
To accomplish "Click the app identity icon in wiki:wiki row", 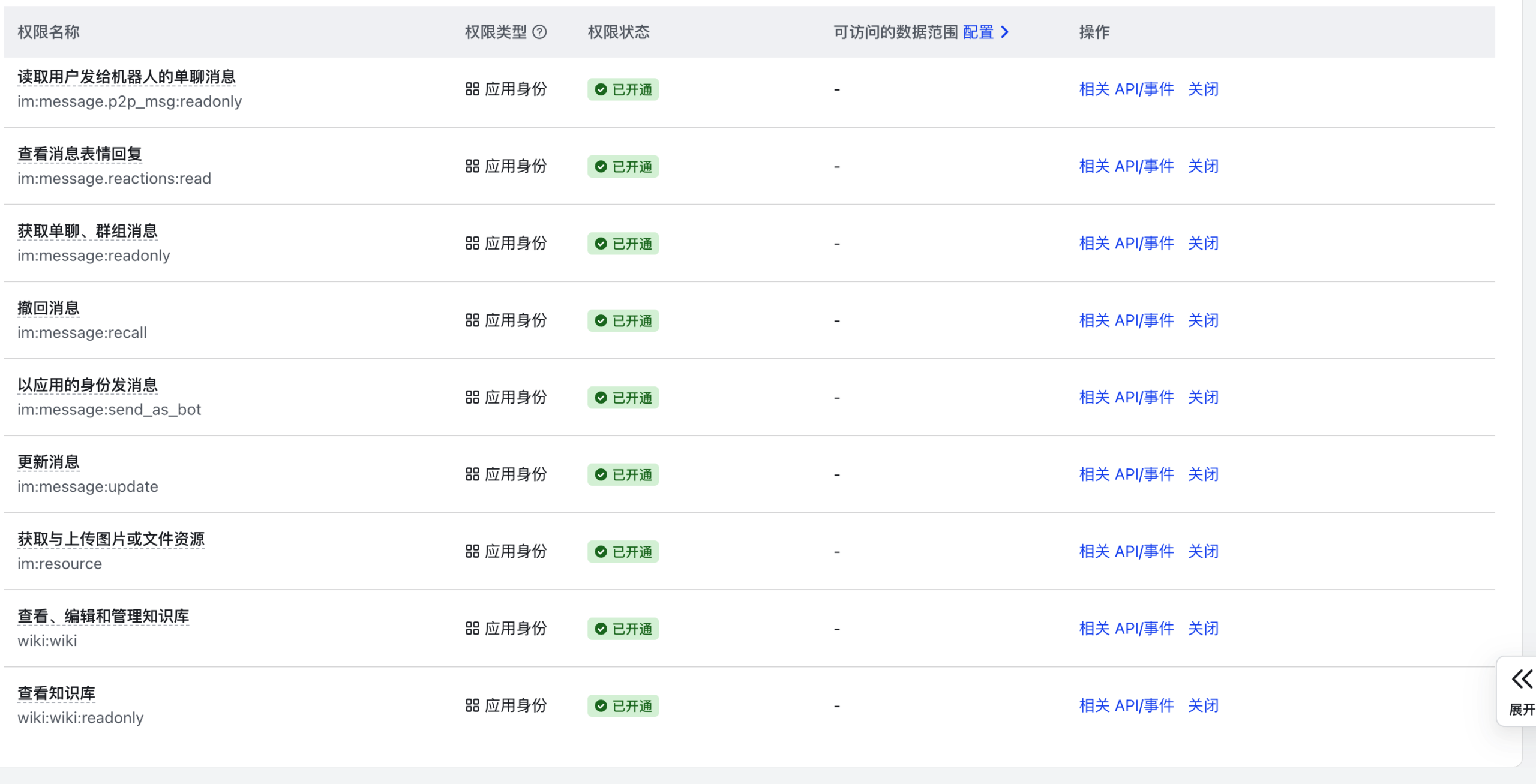I will [x=472, y=629].
